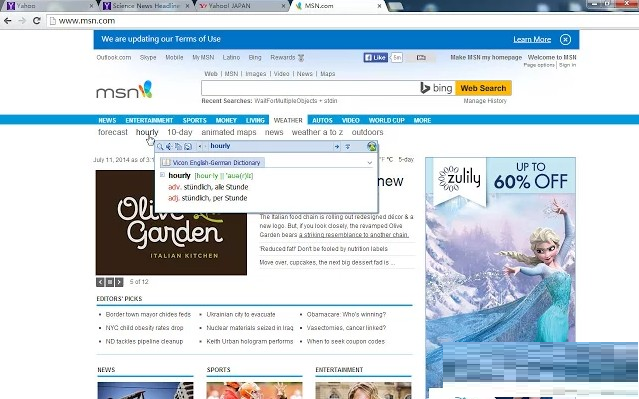Show previous slide in slideshow
The image size is (639, 399).
[100, 282]
